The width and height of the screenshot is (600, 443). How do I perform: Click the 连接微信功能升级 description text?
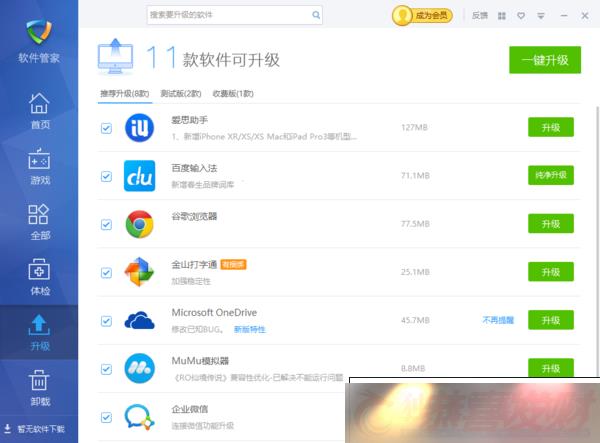tap(202, 426)
